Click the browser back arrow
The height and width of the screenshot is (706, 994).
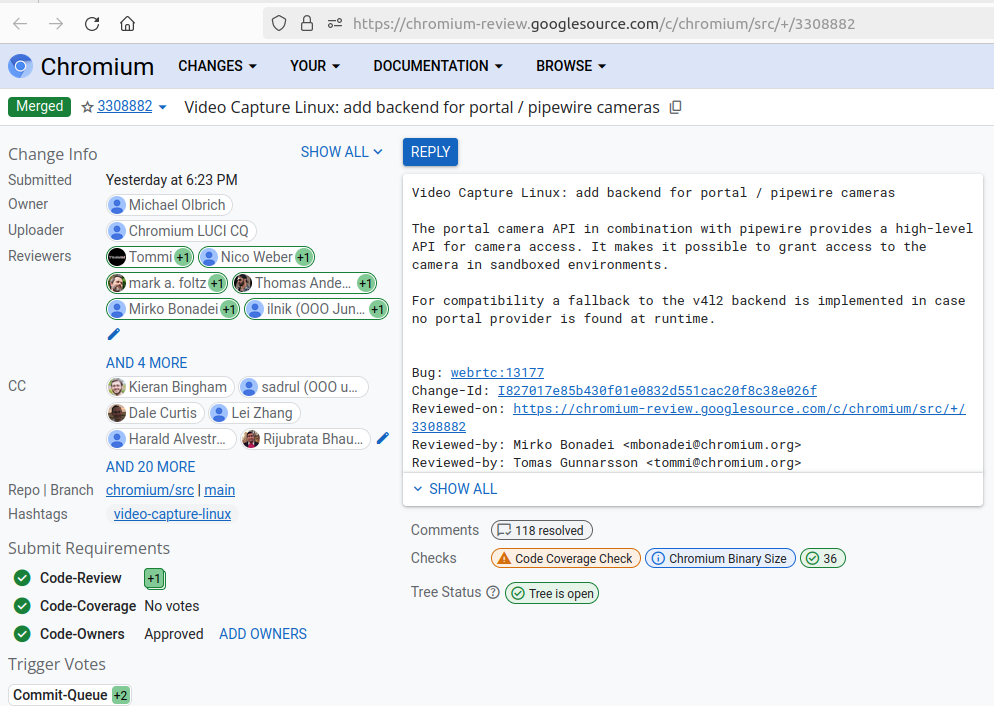20,24
